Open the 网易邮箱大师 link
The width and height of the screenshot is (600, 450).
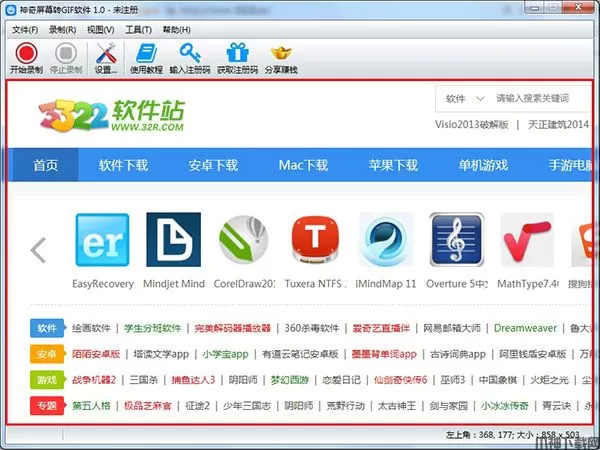click(452, 328)
